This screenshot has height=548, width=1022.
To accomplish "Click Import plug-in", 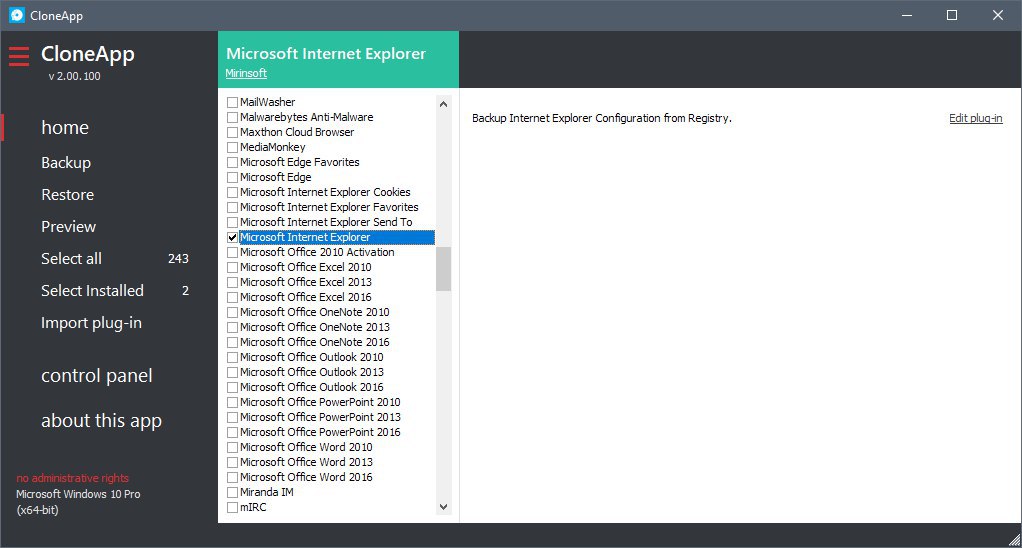I will 91,323.
